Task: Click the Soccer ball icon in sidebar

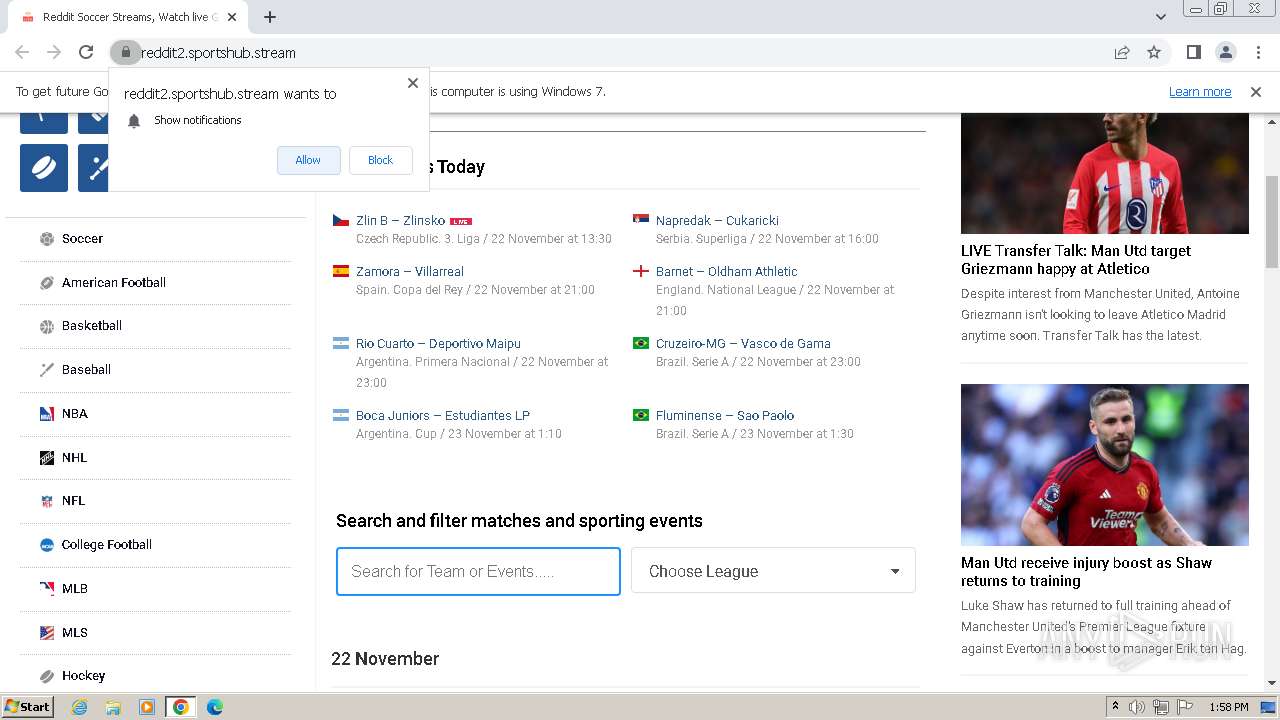Action: click(x=47, y=239)
